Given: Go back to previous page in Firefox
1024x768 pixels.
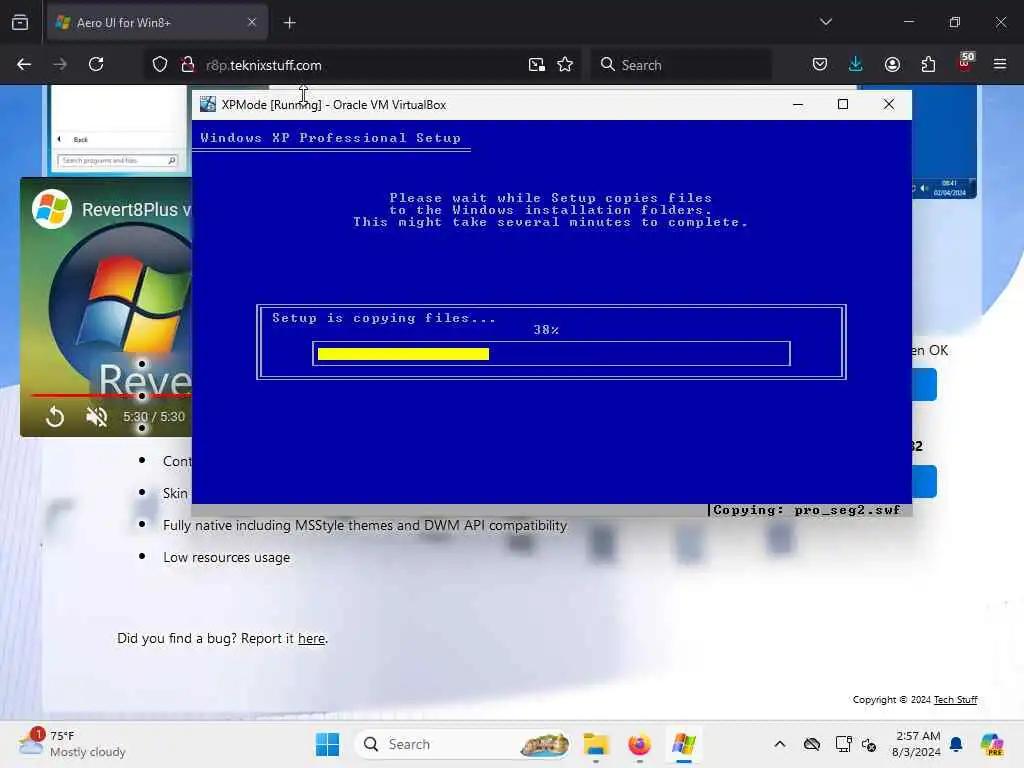Looking at the screenshot, I should click(24, 65).
